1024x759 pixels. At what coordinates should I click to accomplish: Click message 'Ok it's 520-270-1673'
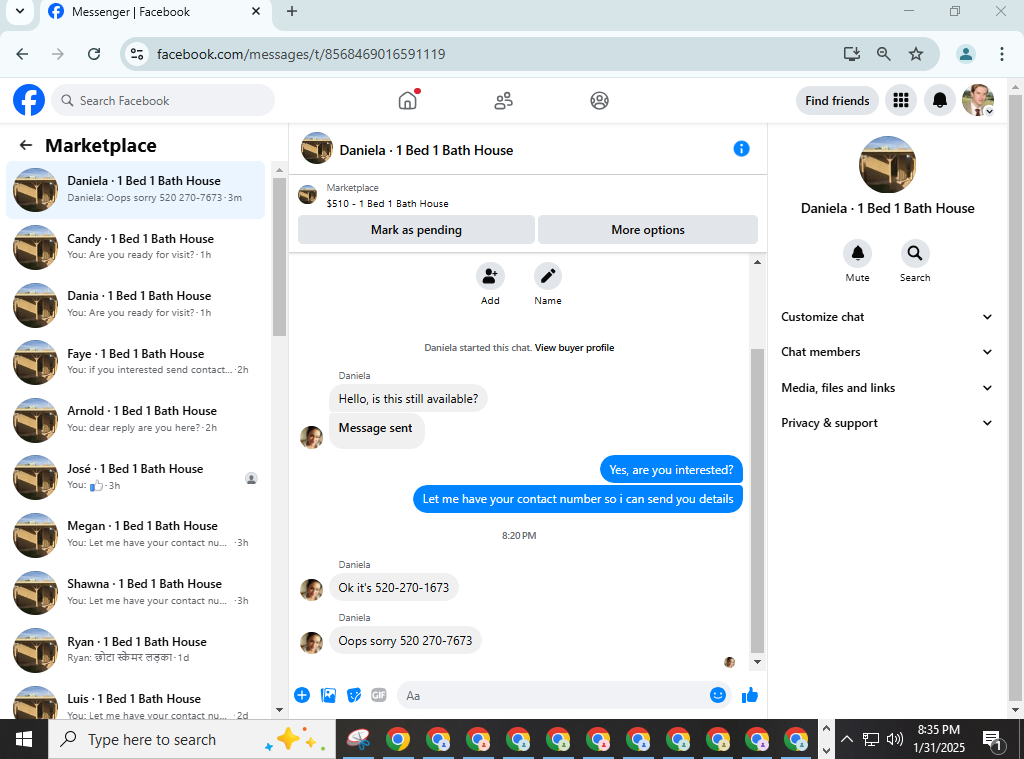tap(393, 588)
